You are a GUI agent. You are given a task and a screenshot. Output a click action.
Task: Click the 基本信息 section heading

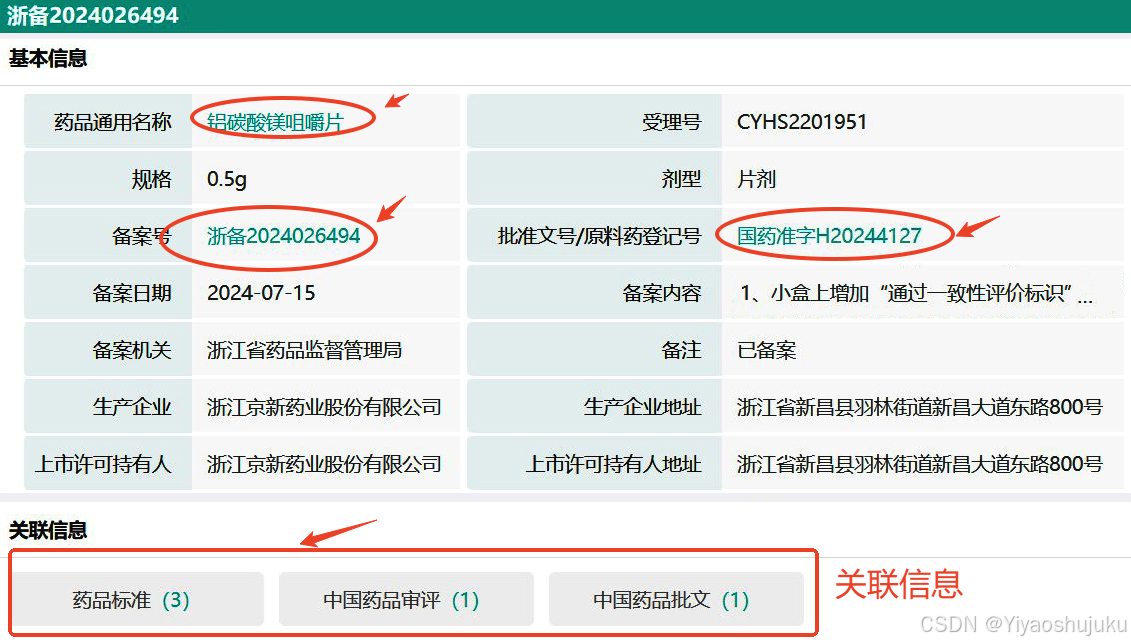[48, 58]
